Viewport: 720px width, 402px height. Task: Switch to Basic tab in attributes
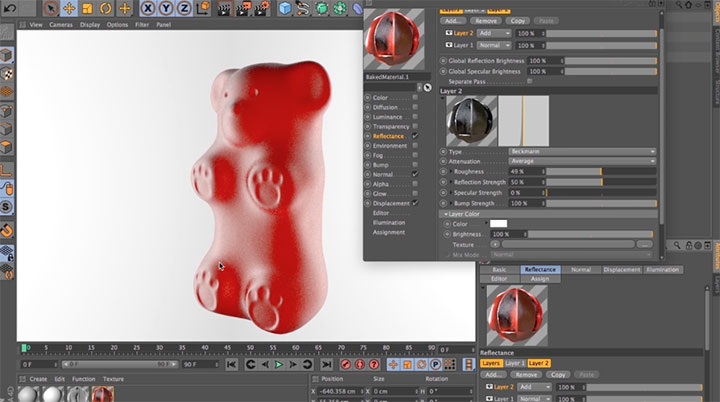coord(499,270)
